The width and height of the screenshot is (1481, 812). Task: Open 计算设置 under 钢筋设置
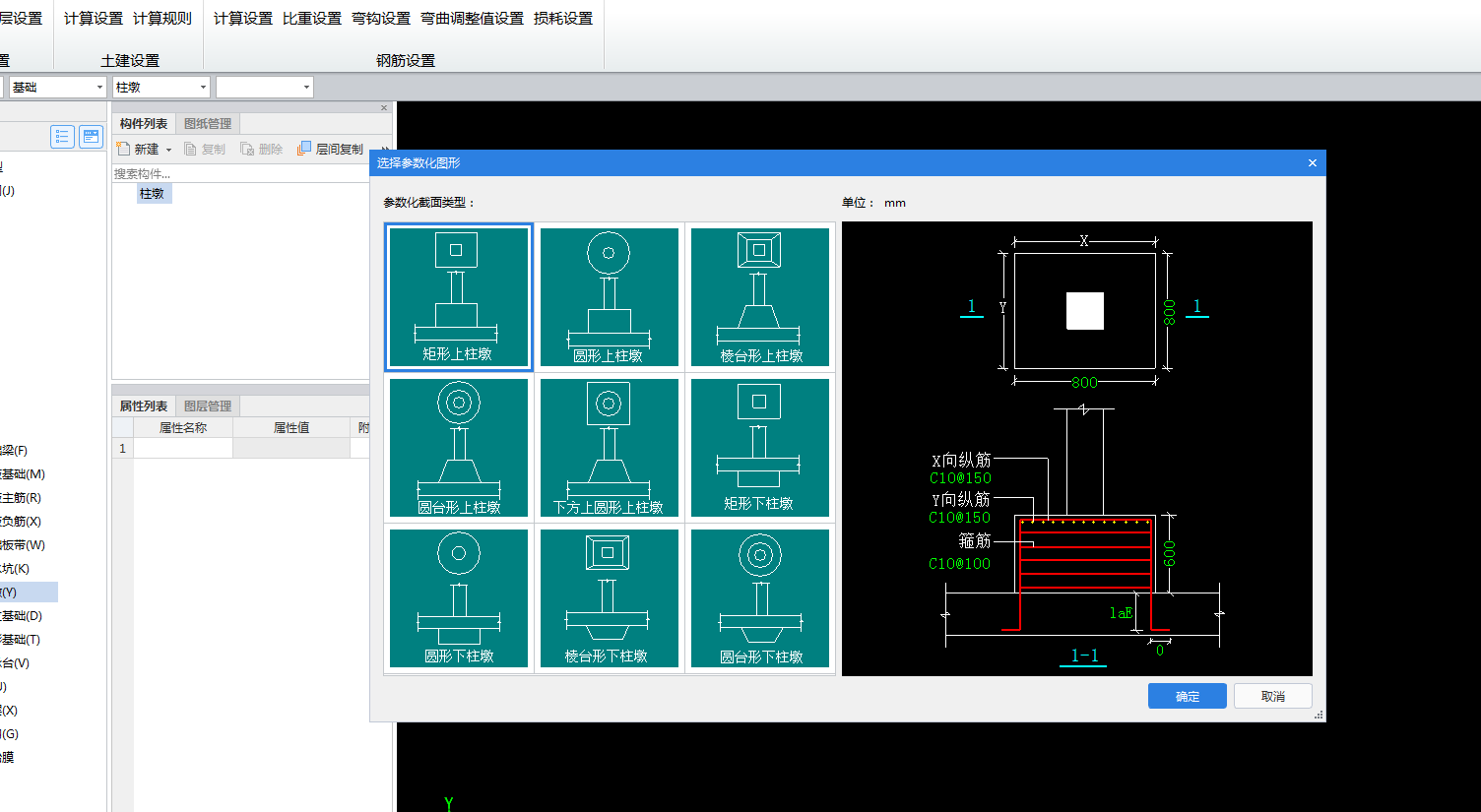point(243,19)
